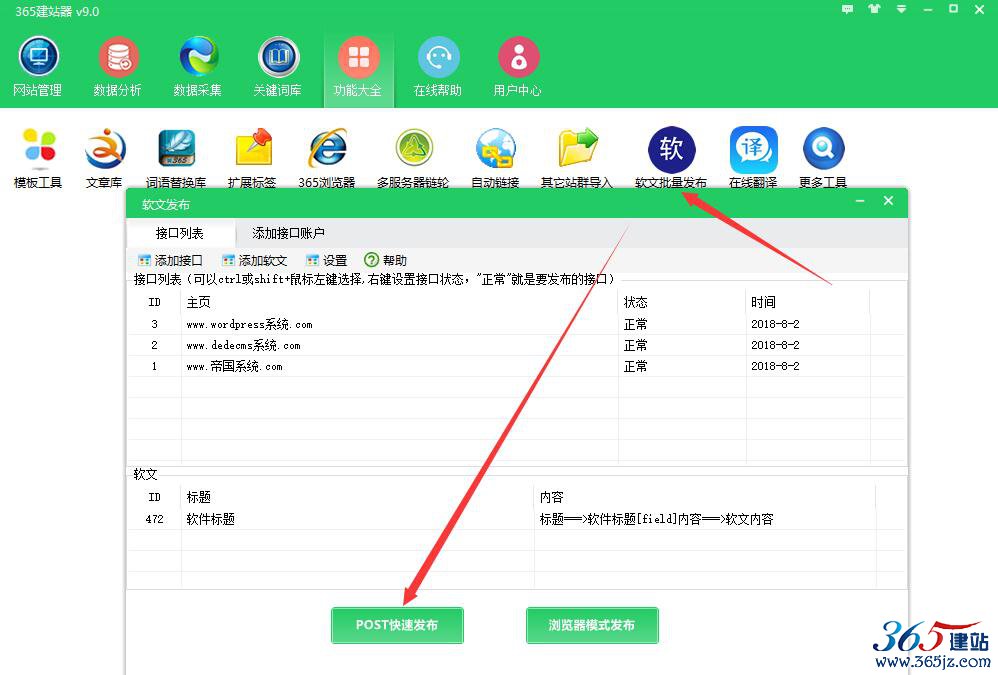Open 自动链接 tool

coord(495,158)
